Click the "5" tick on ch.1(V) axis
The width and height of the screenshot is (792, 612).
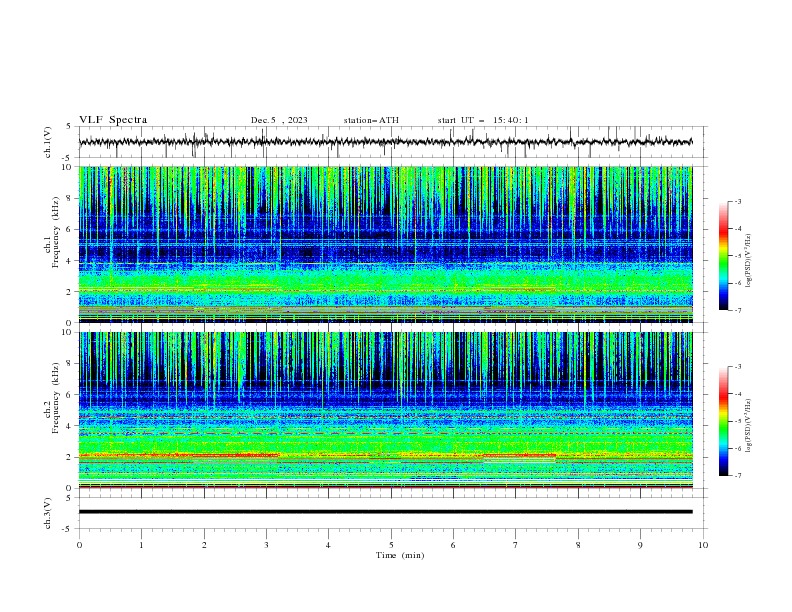point(69,127)
